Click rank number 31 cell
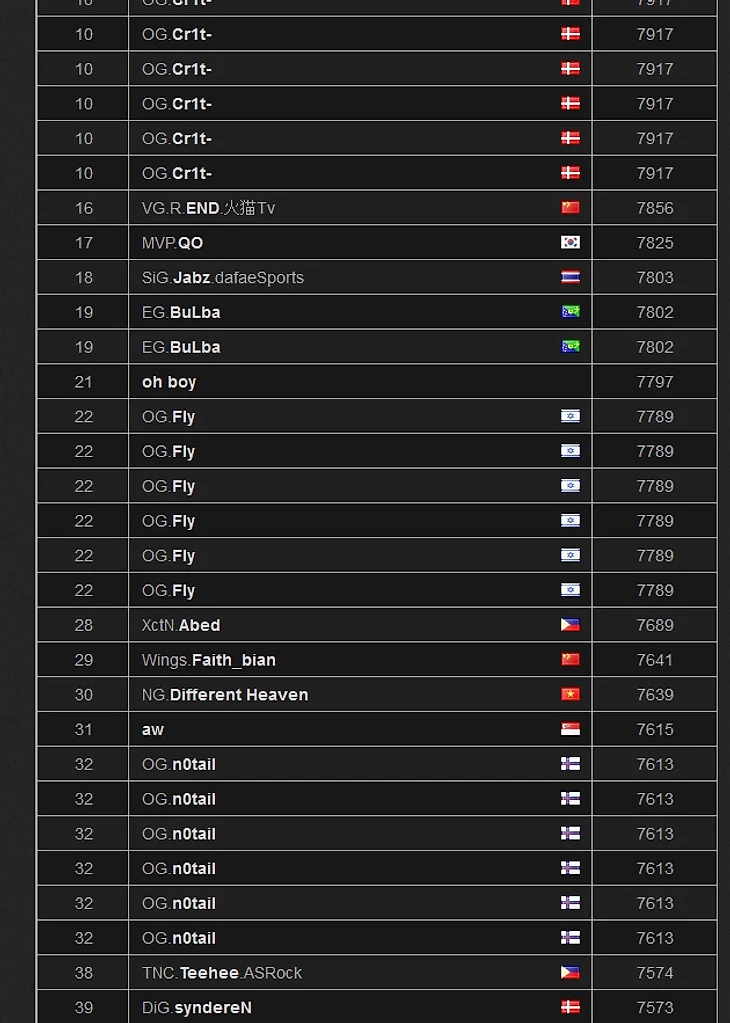730x1023 pixels. (84, 729)
